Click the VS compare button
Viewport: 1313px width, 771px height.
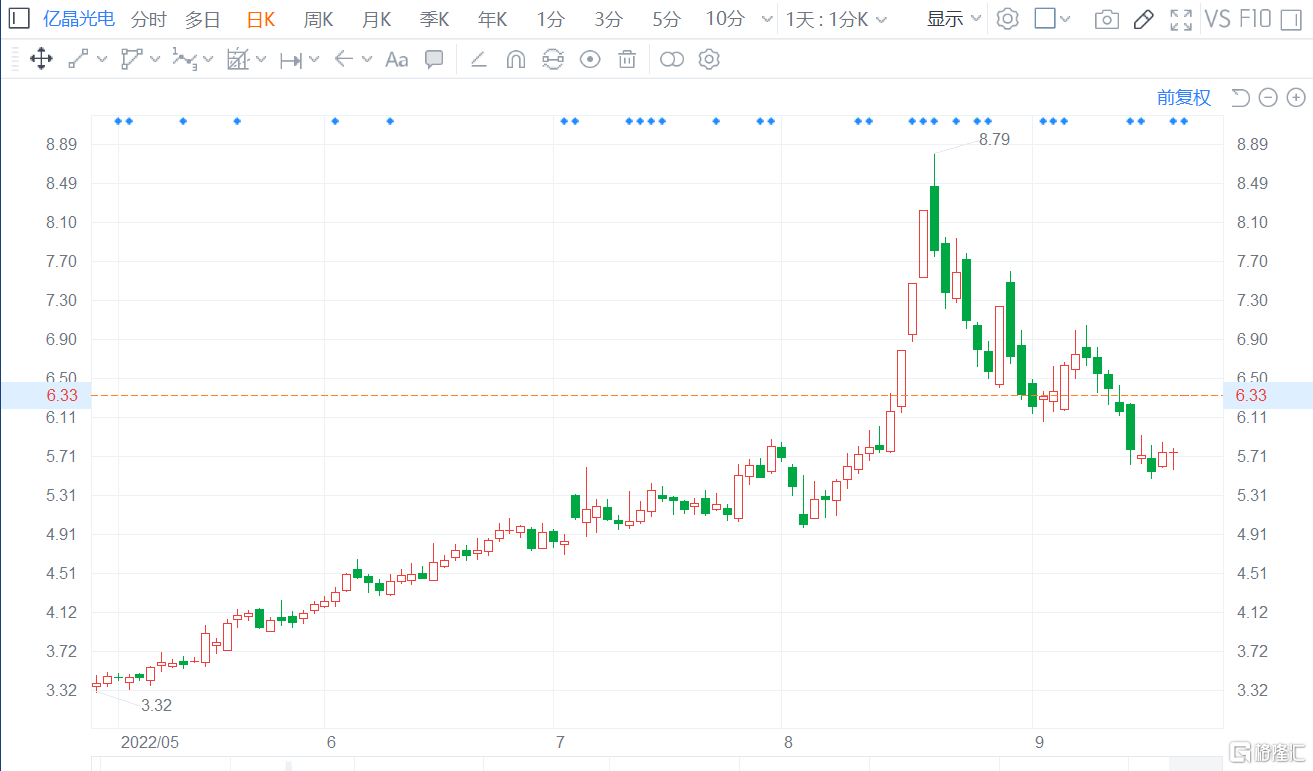(x=1218, y=19)
